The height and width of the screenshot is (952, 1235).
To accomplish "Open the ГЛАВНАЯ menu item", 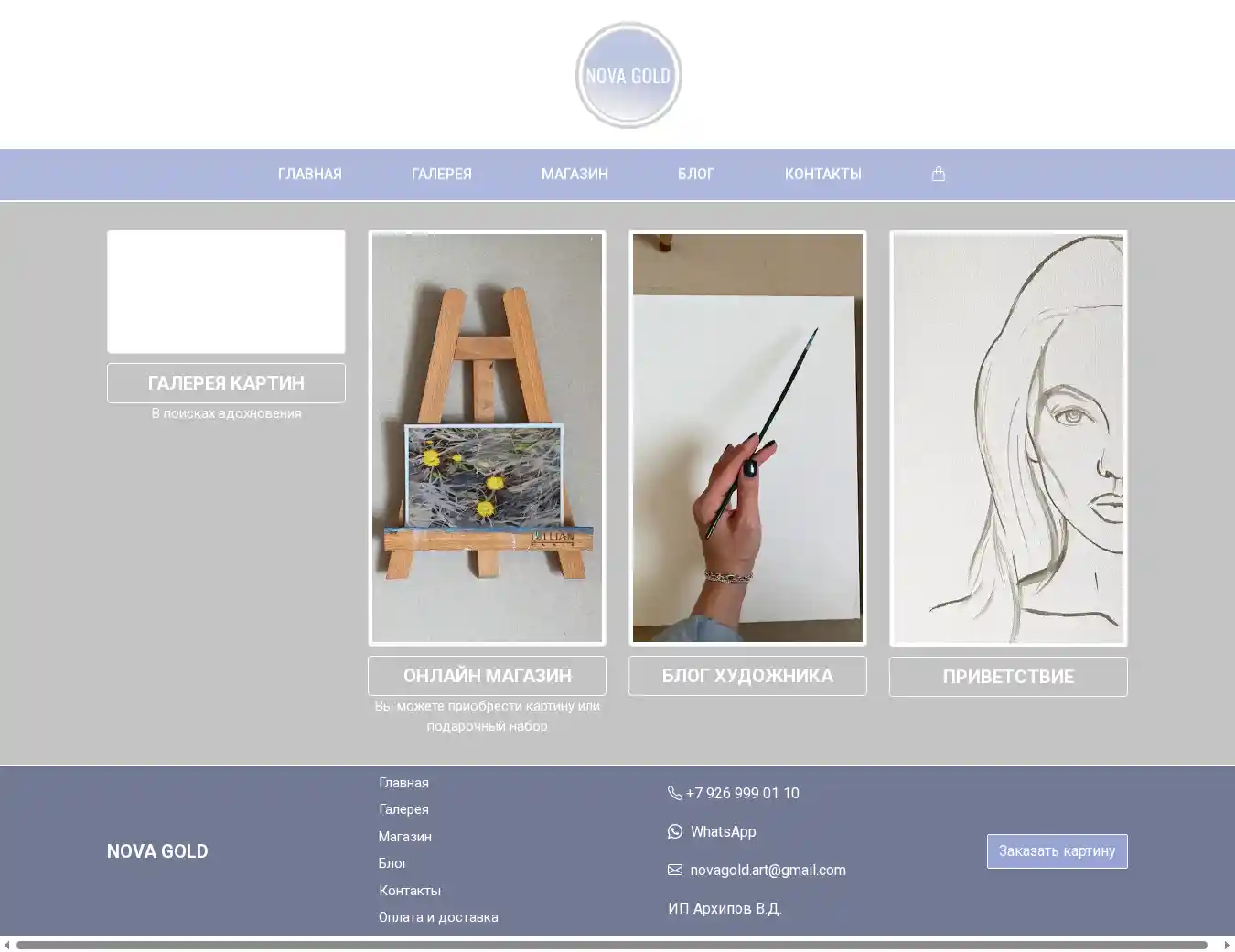I will click(309, 174).
